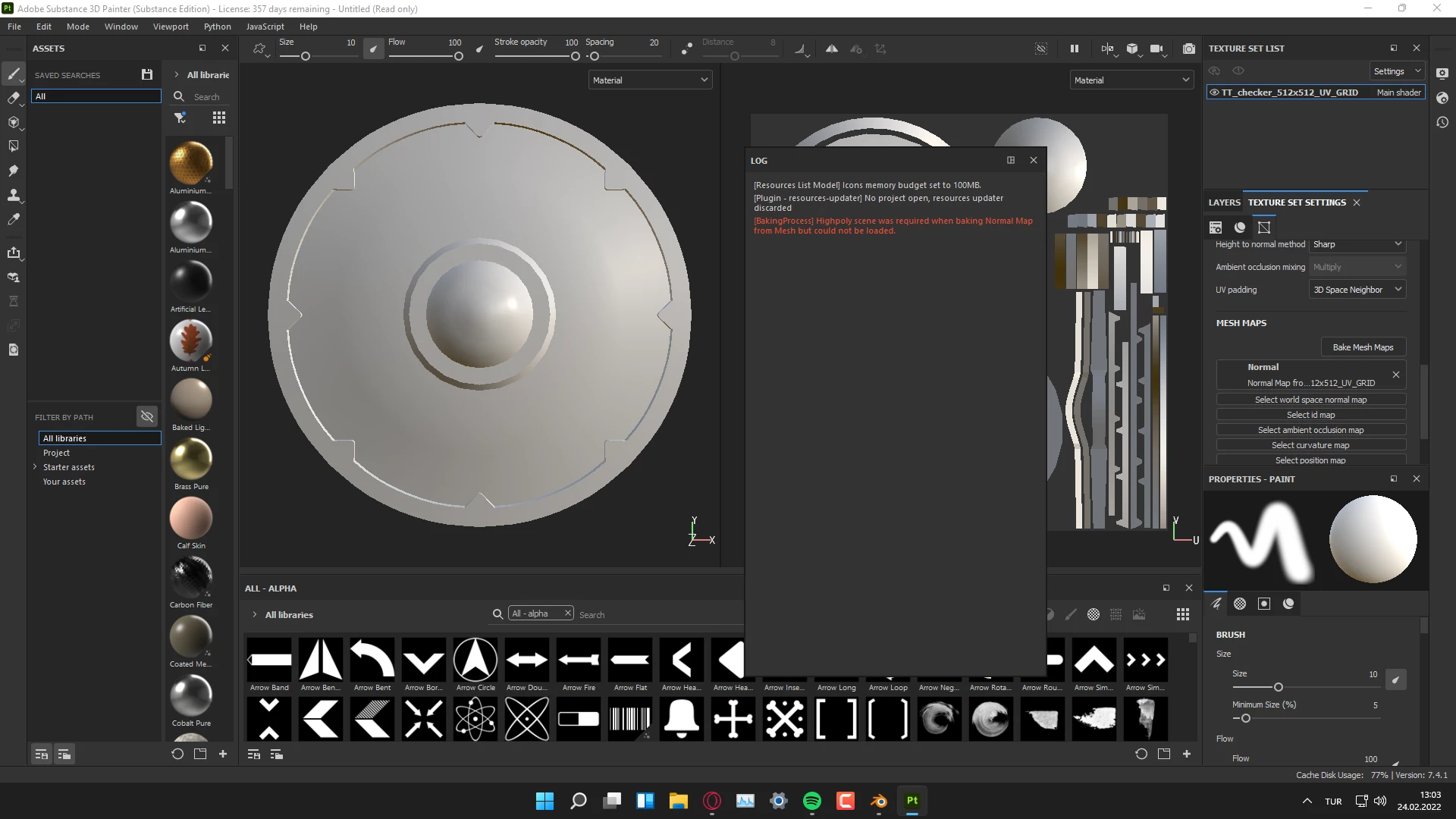The width and height of the screenshot is (1456, 819).
Task: Pause viewport rendering with pause icon
Action: coord(1074,49)
